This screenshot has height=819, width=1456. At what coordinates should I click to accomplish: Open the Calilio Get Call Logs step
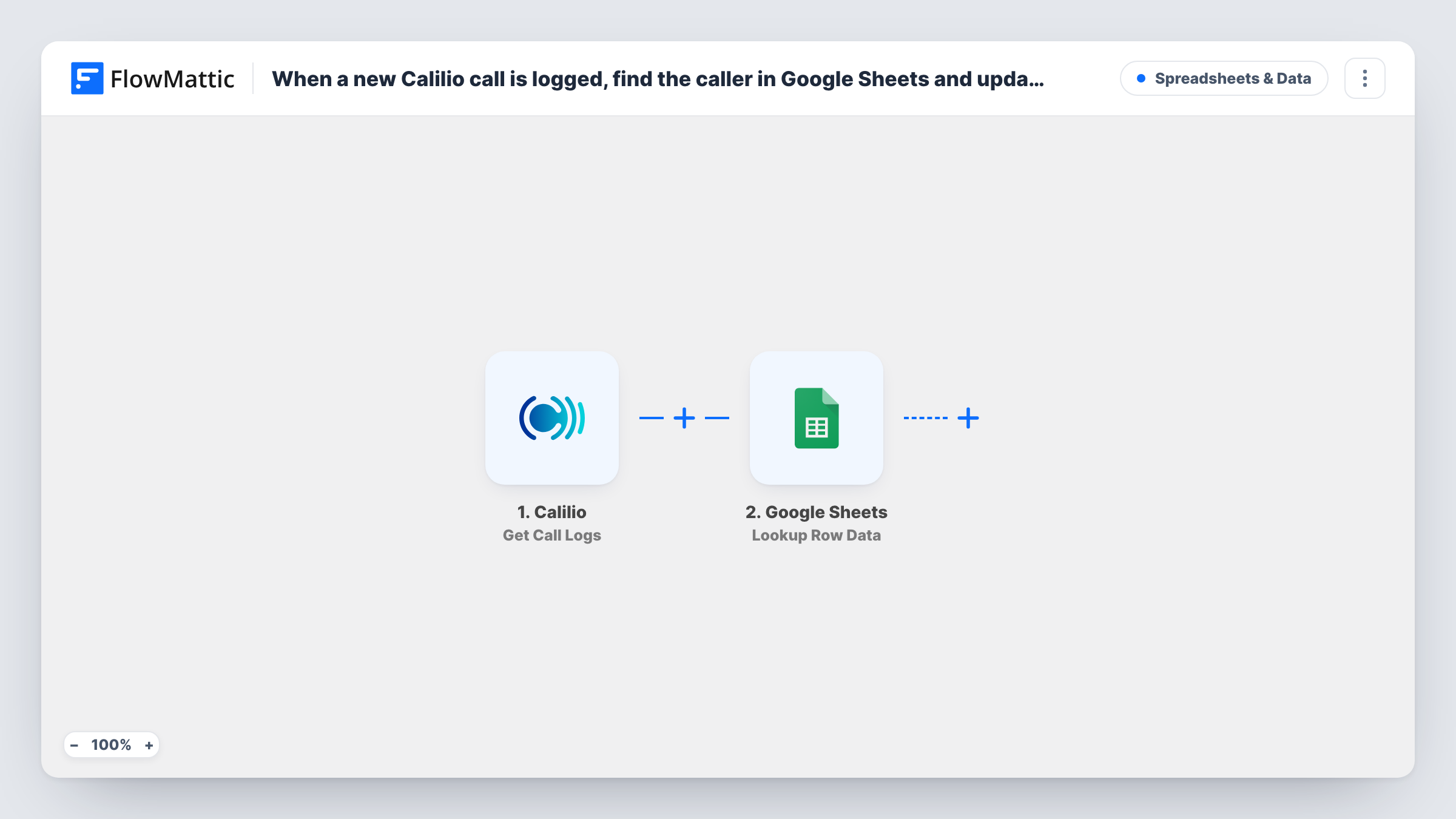552,418
